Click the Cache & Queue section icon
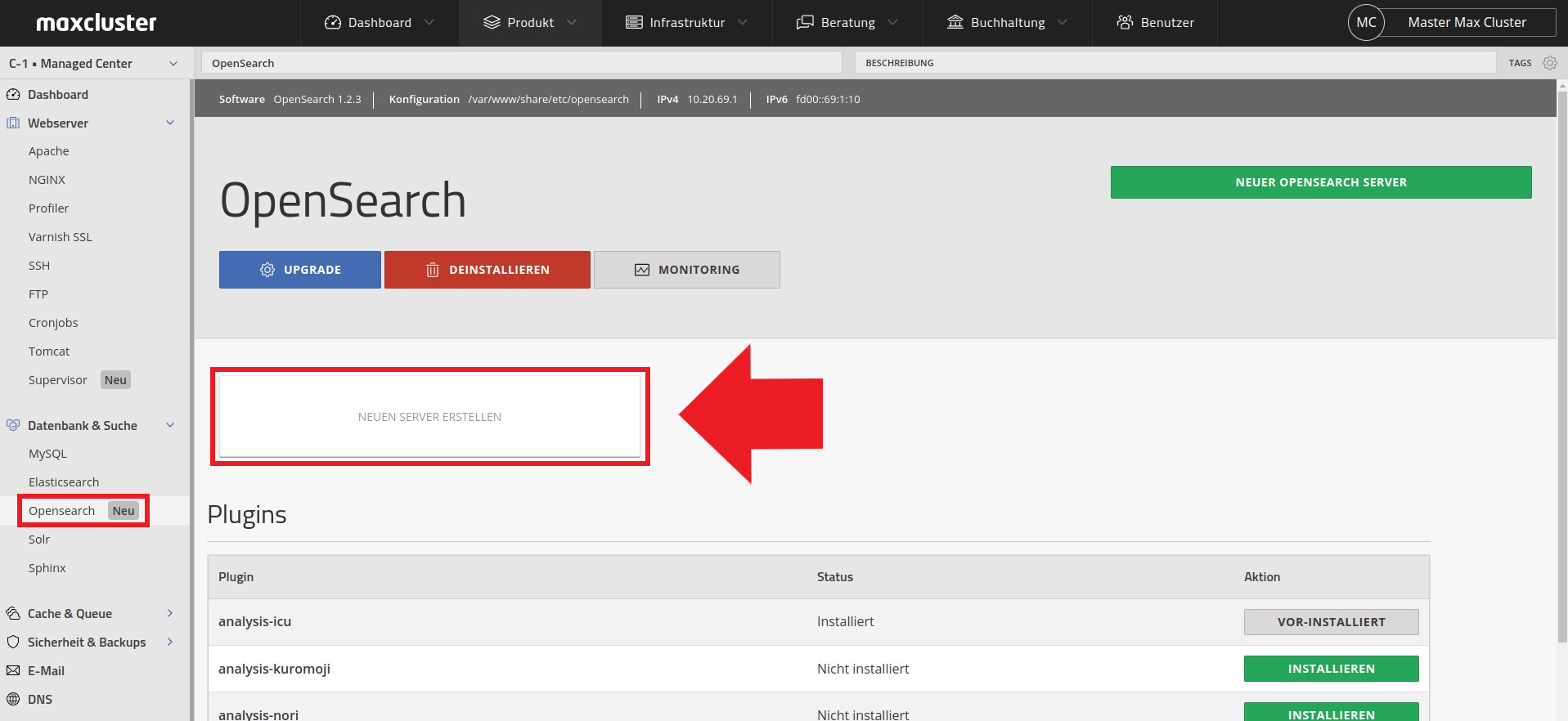Image resolution: width=1568 pixels, height=721 pixels. coord(13,614)
